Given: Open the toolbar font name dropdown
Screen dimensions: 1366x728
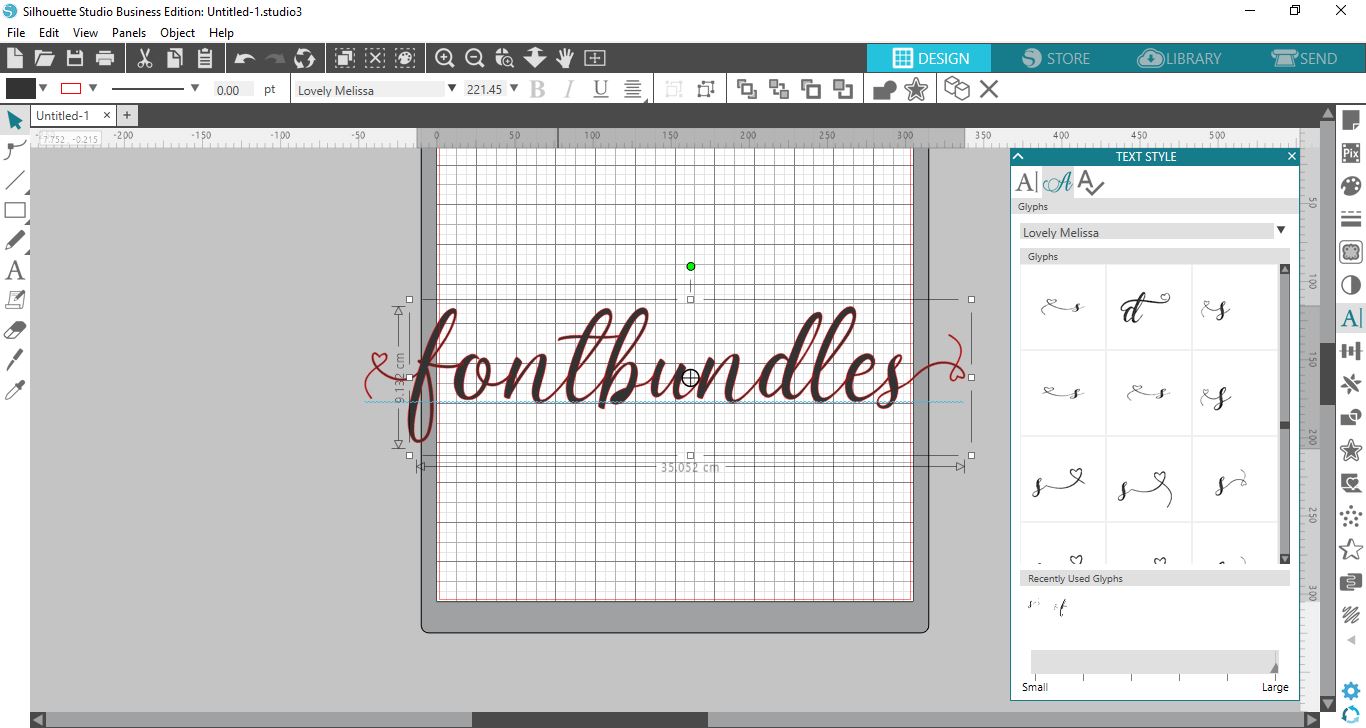Looking at the screenshot, I should [x=452, y=88].
